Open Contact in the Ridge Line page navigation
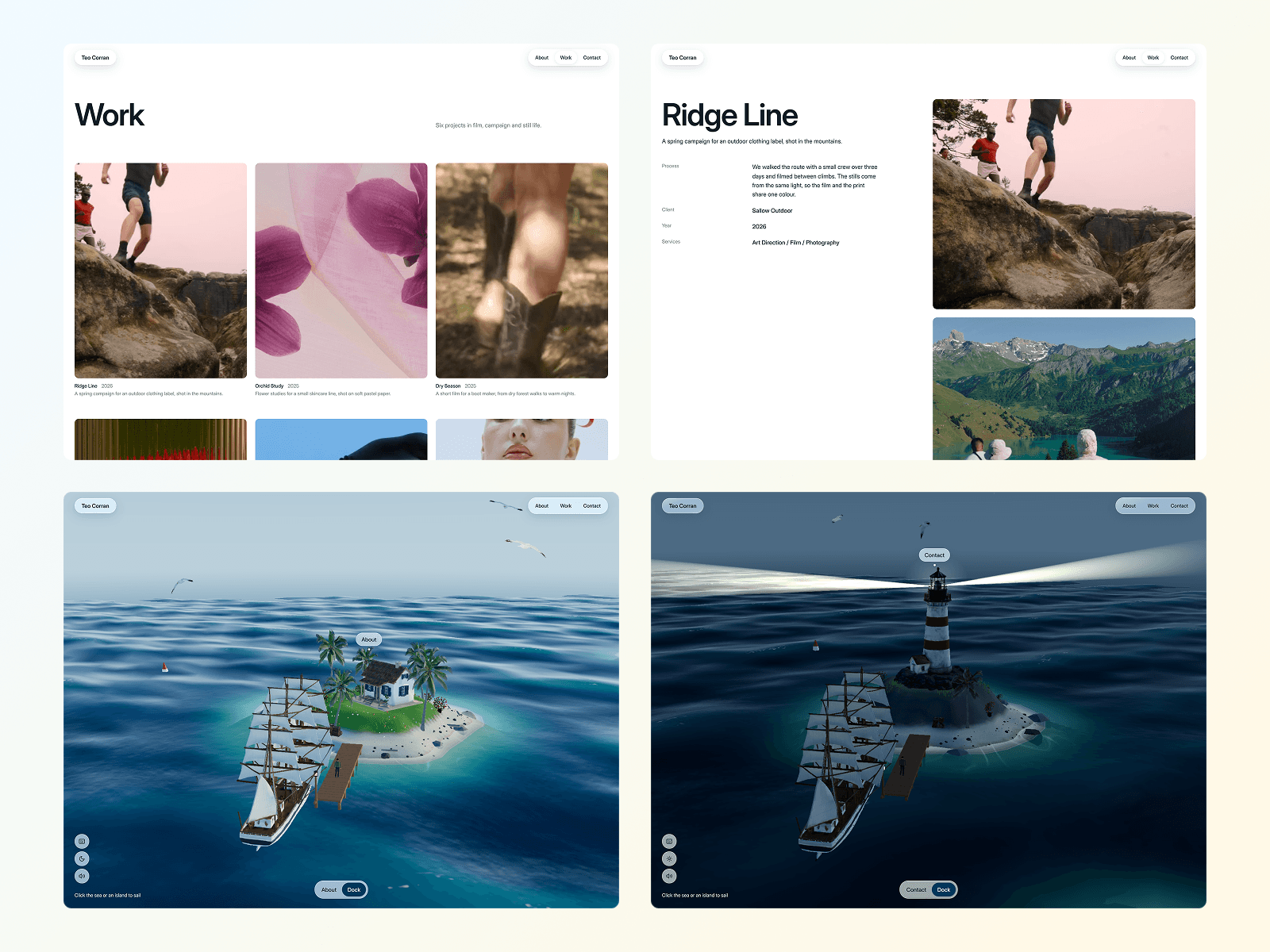The width and height of the screenshot is (1270, 952). [x=1180, y=58]
